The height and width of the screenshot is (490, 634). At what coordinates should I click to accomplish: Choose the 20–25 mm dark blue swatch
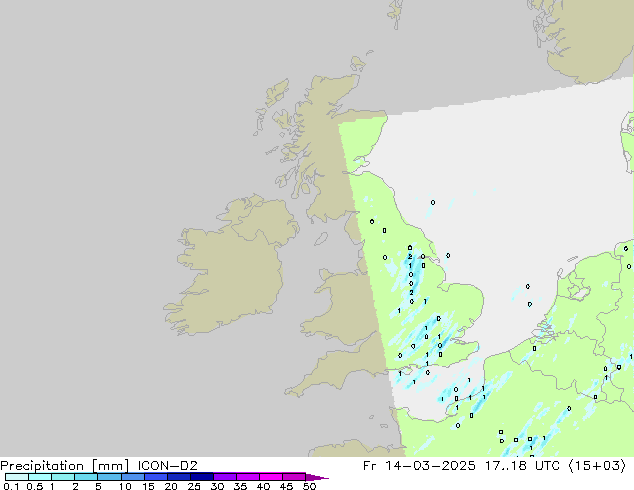[x=178, y=477]
